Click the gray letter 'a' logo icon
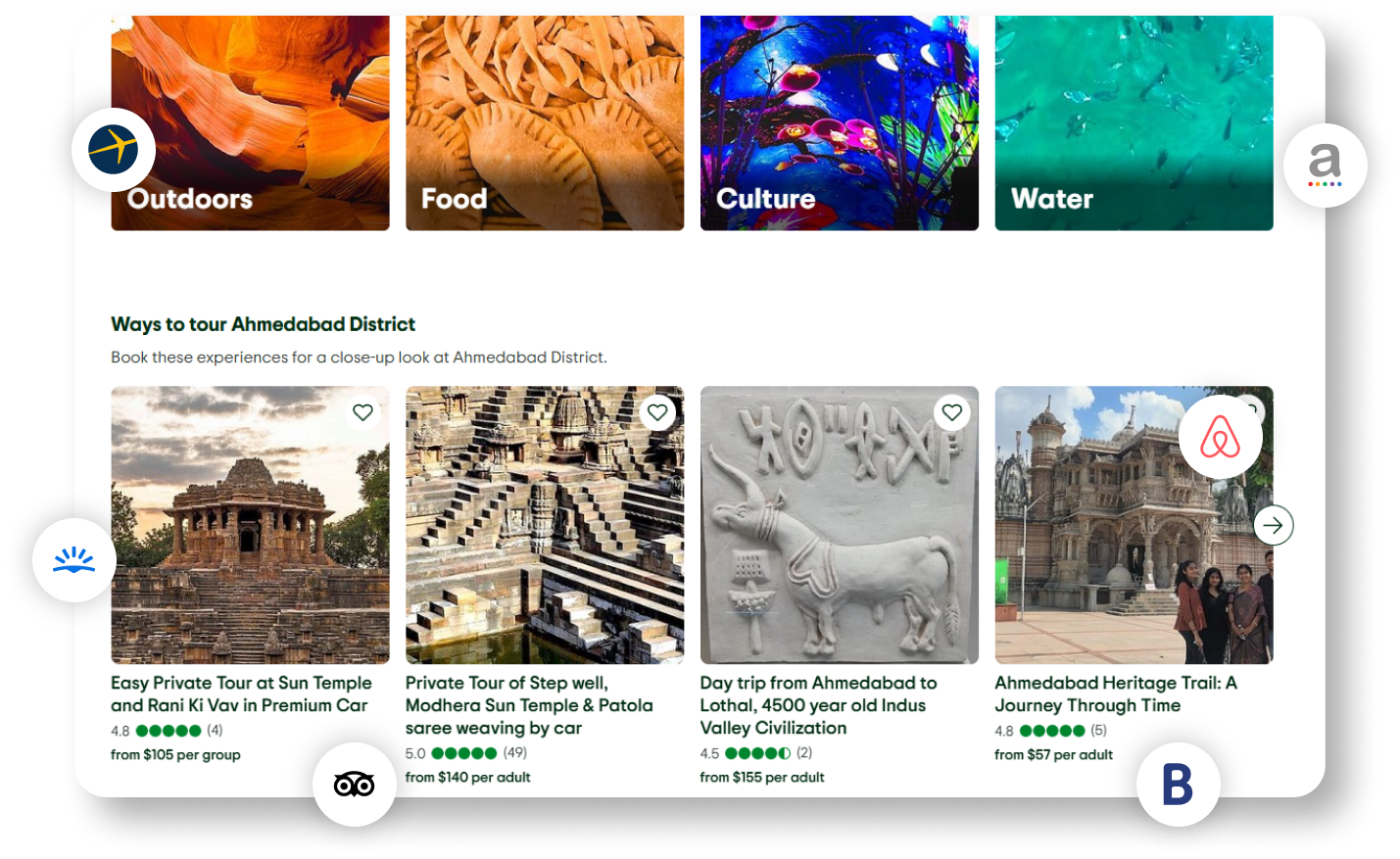 (1325, 166)
